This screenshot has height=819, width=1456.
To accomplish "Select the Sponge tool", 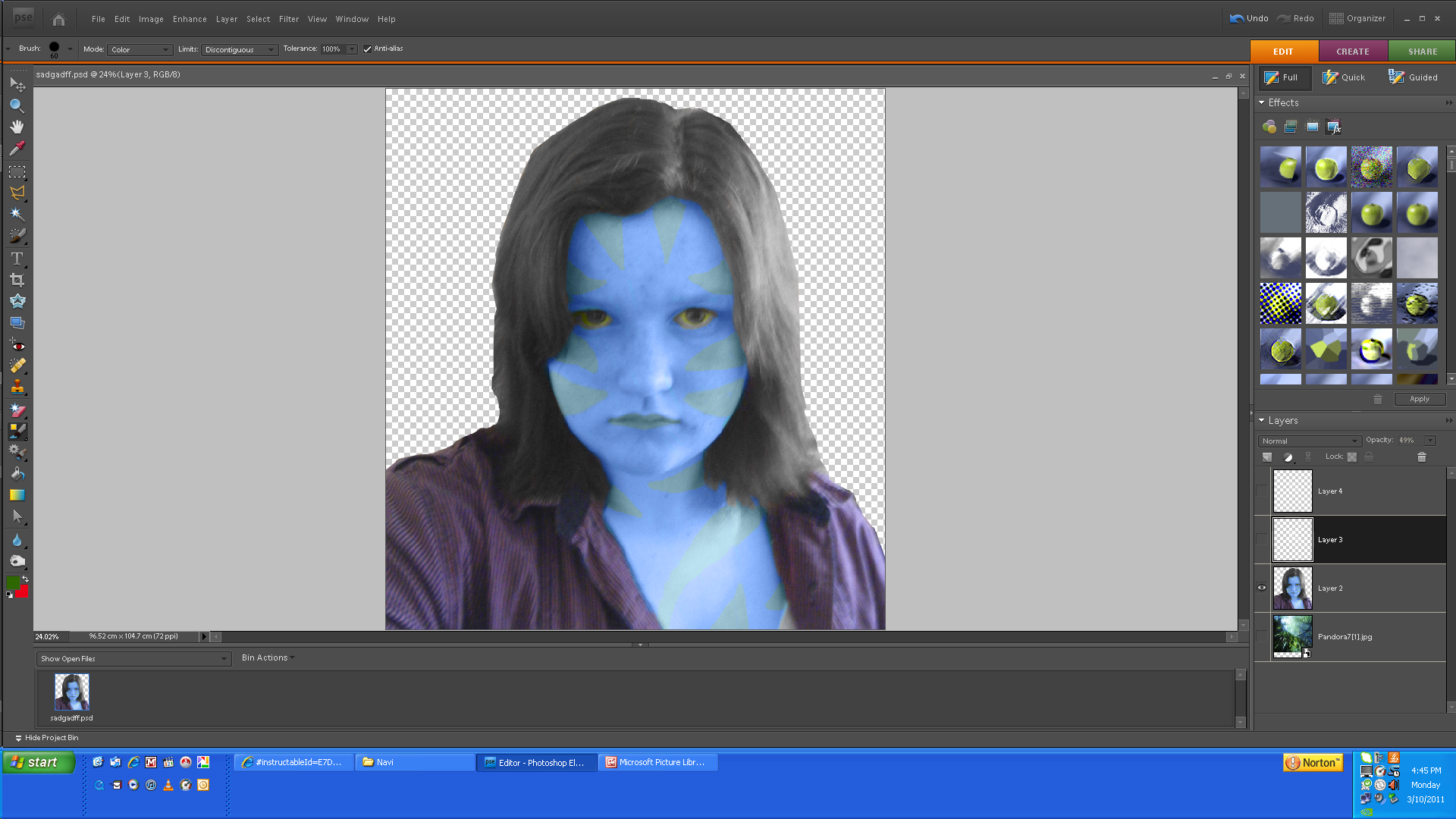I will point(17,561).
